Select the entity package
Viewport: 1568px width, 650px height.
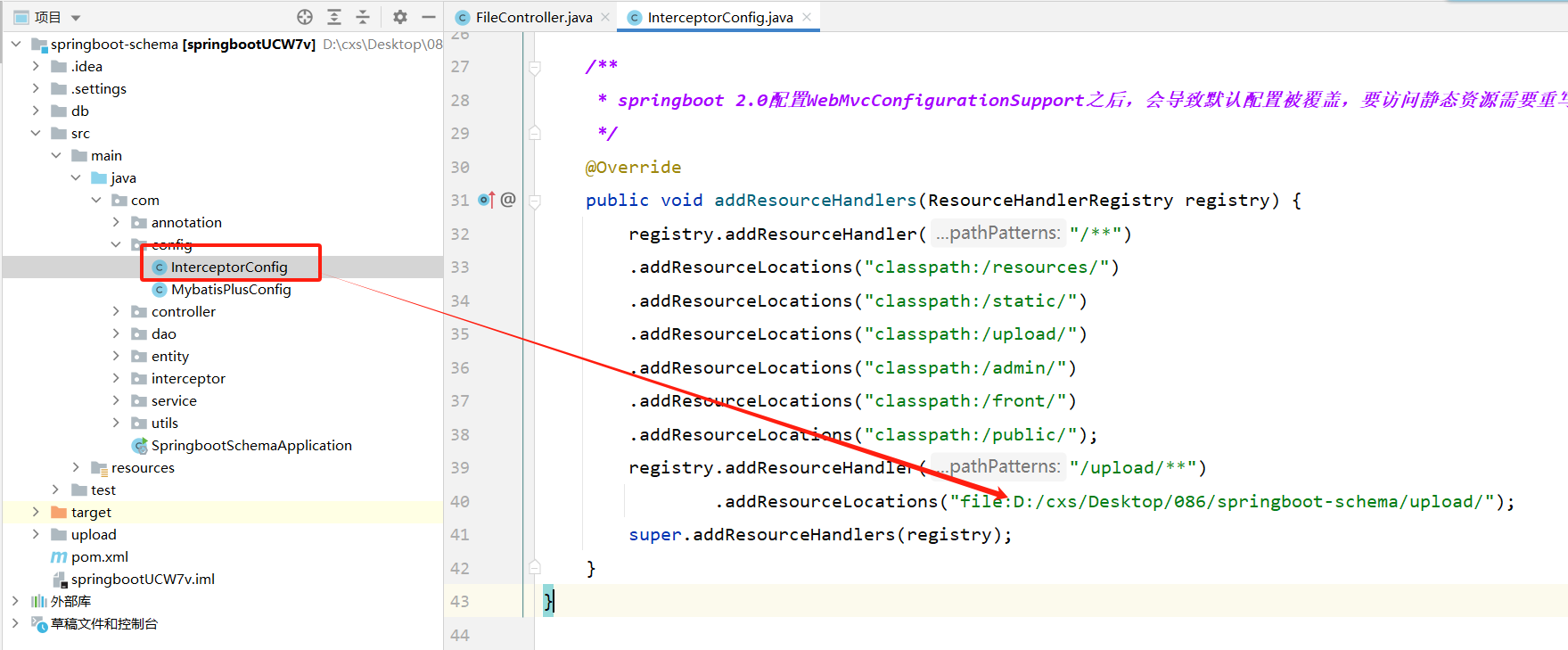[170, 356]
